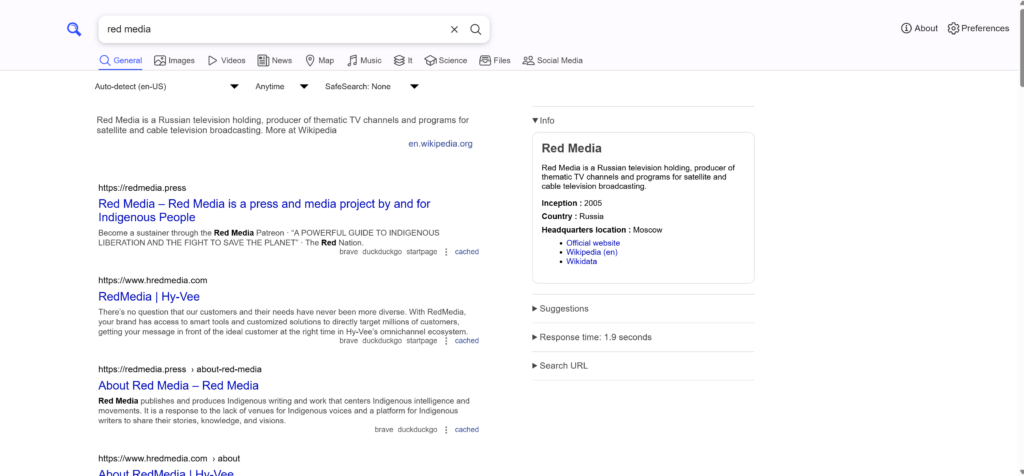
Task: Open more options for RedMedia Hy-Vee result
Action: (447, 341)
